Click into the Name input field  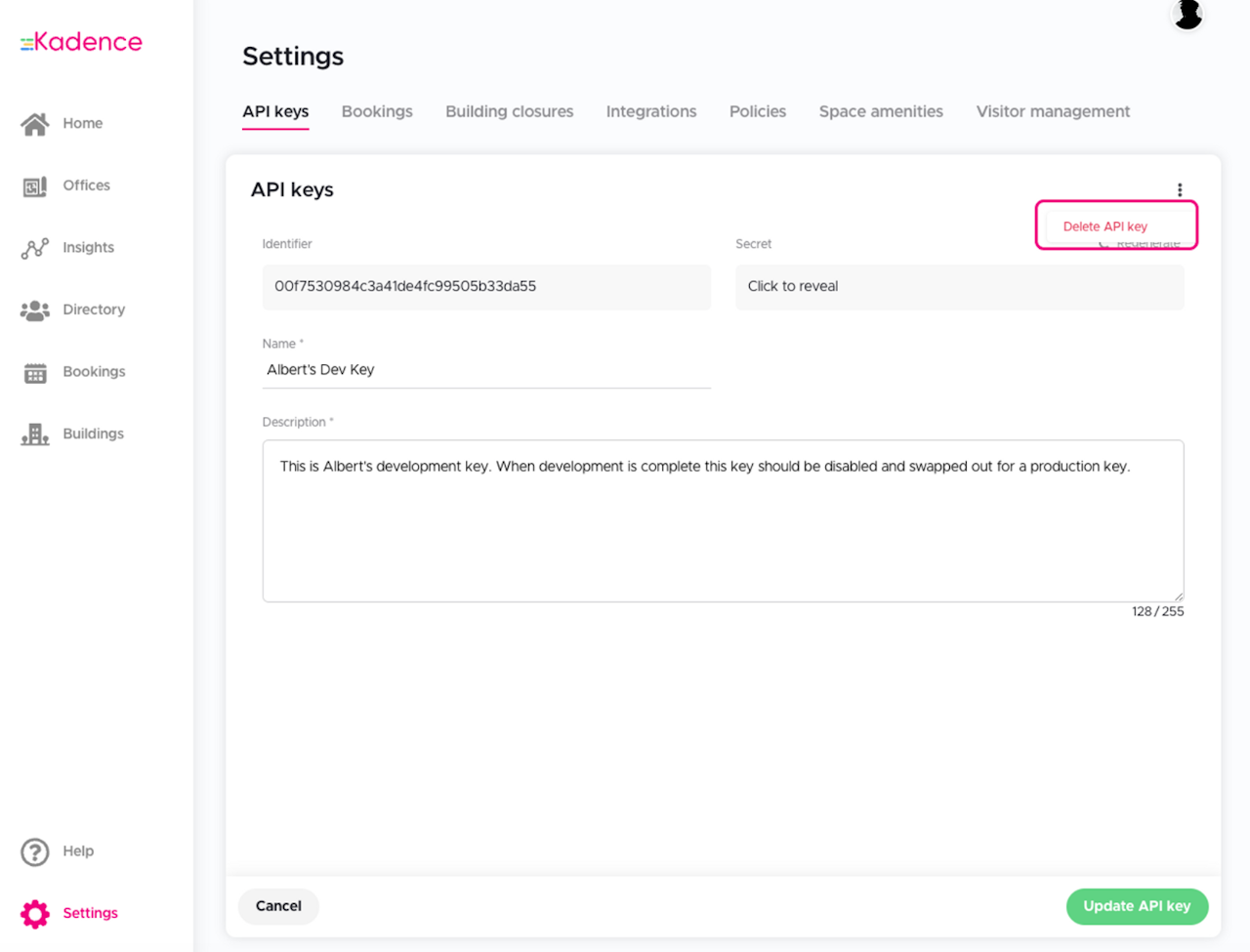(x=485, y=370)
